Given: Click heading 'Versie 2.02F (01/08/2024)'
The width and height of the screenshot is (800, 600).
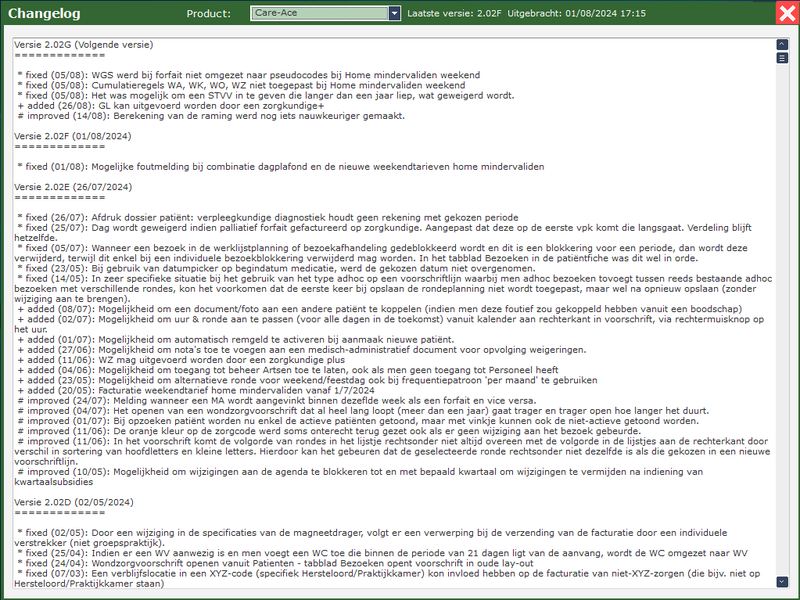Looking at the screenshot, I should click(74, 135).
